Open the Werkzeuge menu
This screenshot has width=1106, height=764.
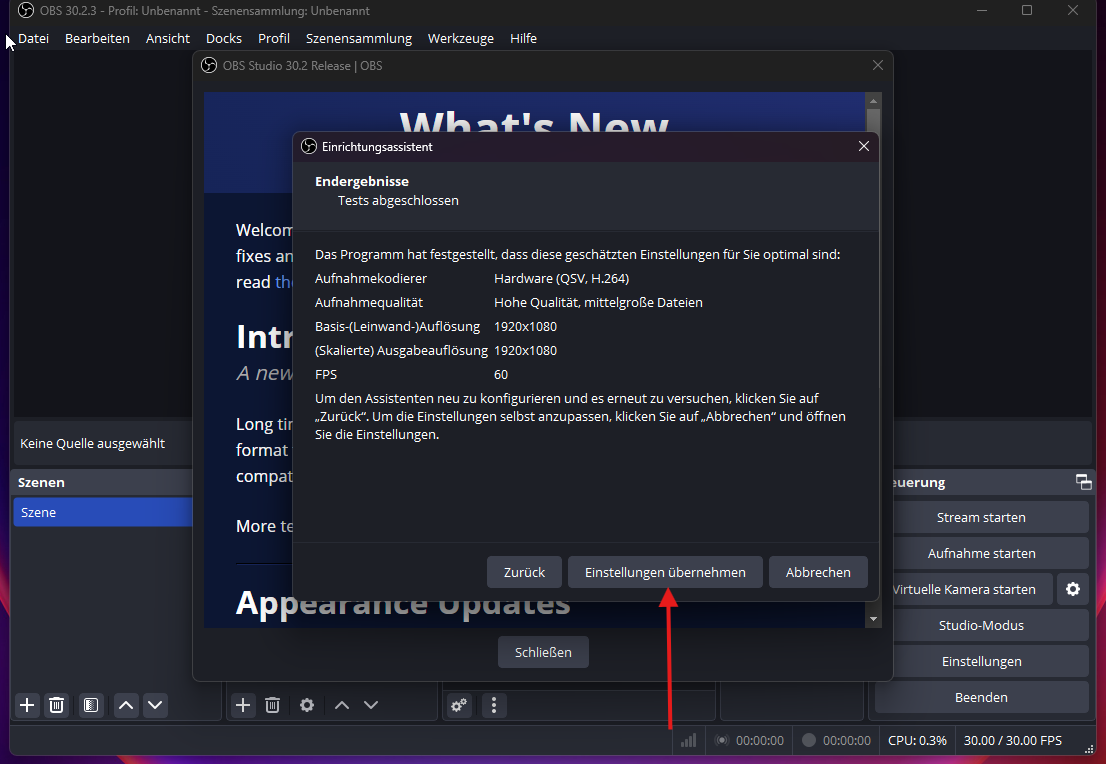461,39
